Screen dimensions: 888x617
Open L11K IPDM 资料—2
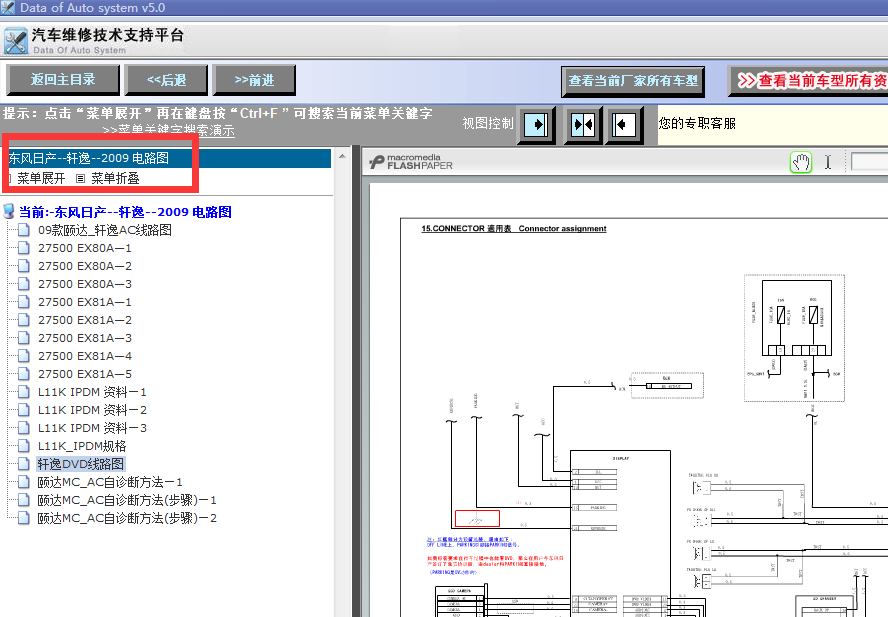(x=92, y=410)
